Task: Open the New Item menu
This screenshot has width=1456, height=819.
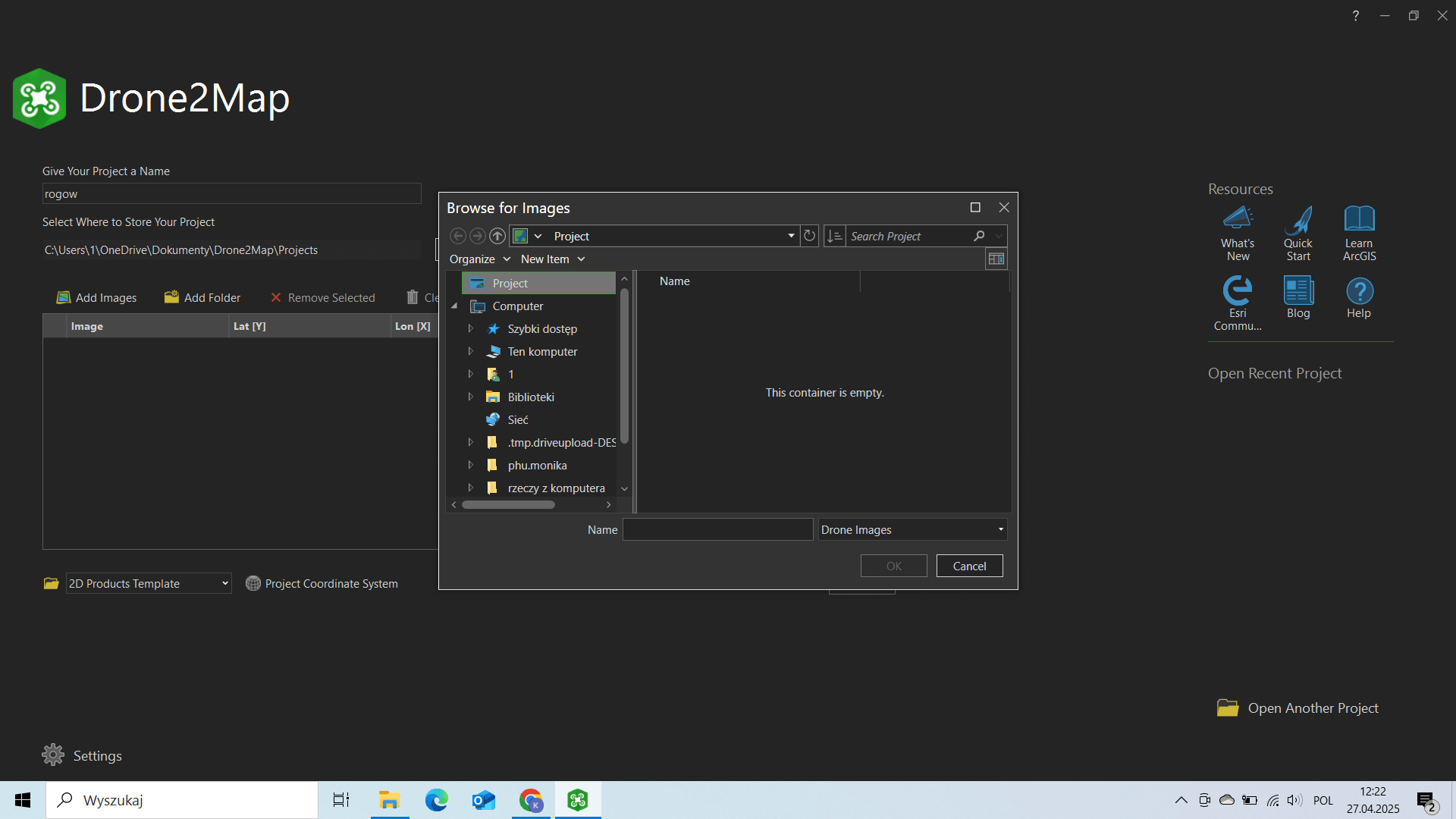Action: 553,259
